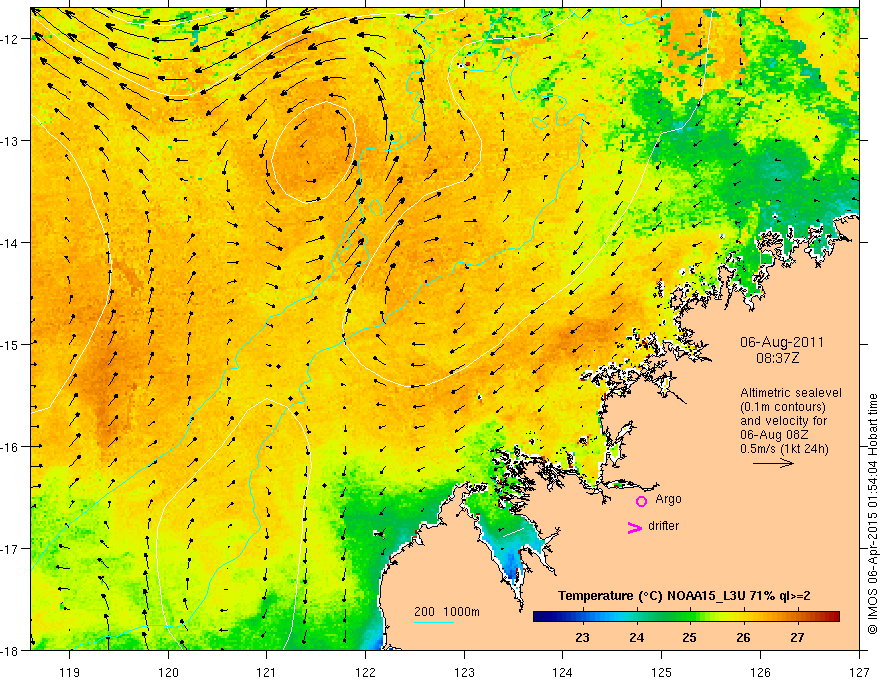
Task: Click the -12 latitude axis label
Action: (10, 39)
